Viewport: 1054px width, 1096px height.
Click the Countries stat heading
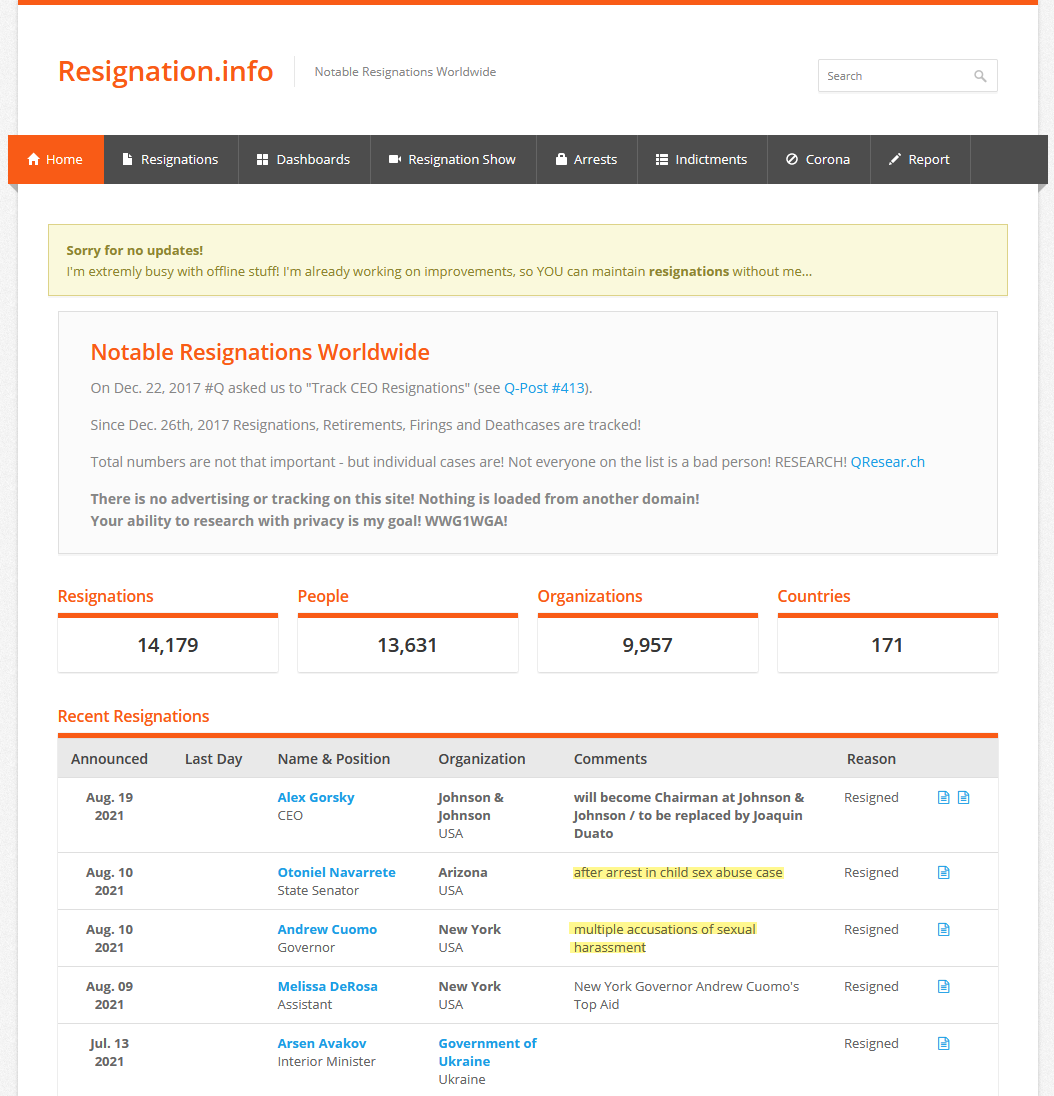(814, 596)
